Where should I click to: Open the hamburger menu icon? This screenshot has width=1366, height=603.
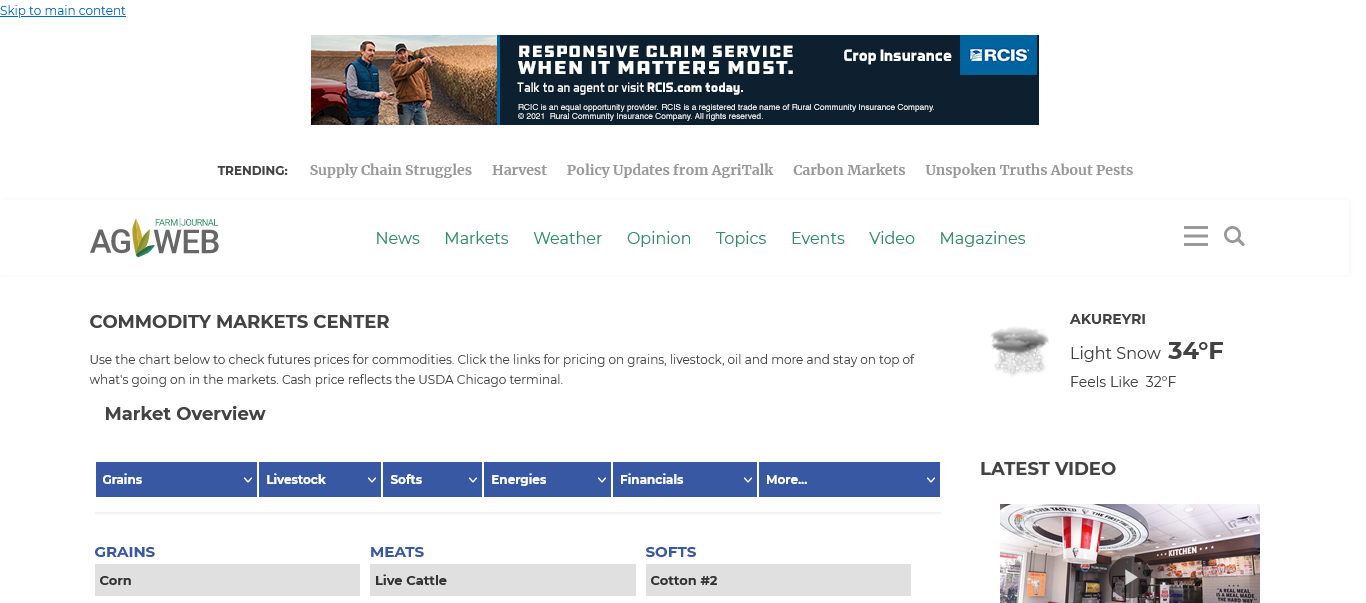[1195, 237]
